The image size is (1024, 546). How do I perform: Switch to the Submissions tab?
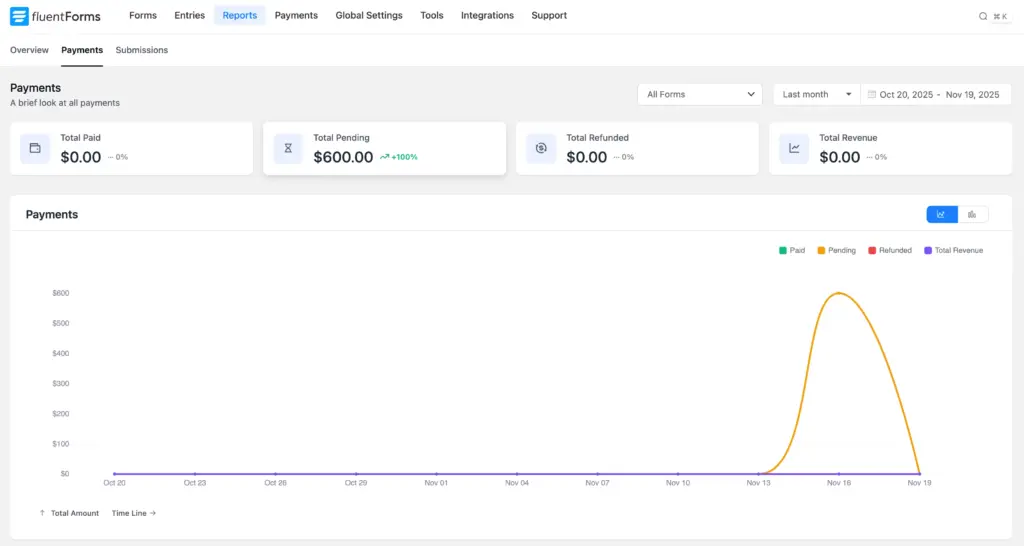click(142, 50)
